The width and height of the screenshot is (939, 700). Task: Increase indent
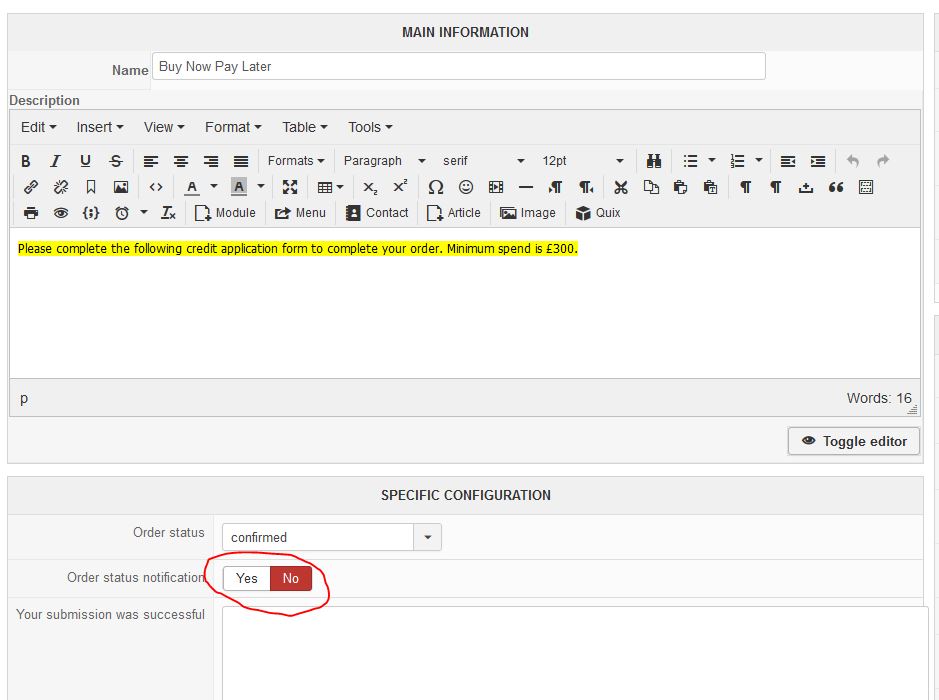pos(818,161)
